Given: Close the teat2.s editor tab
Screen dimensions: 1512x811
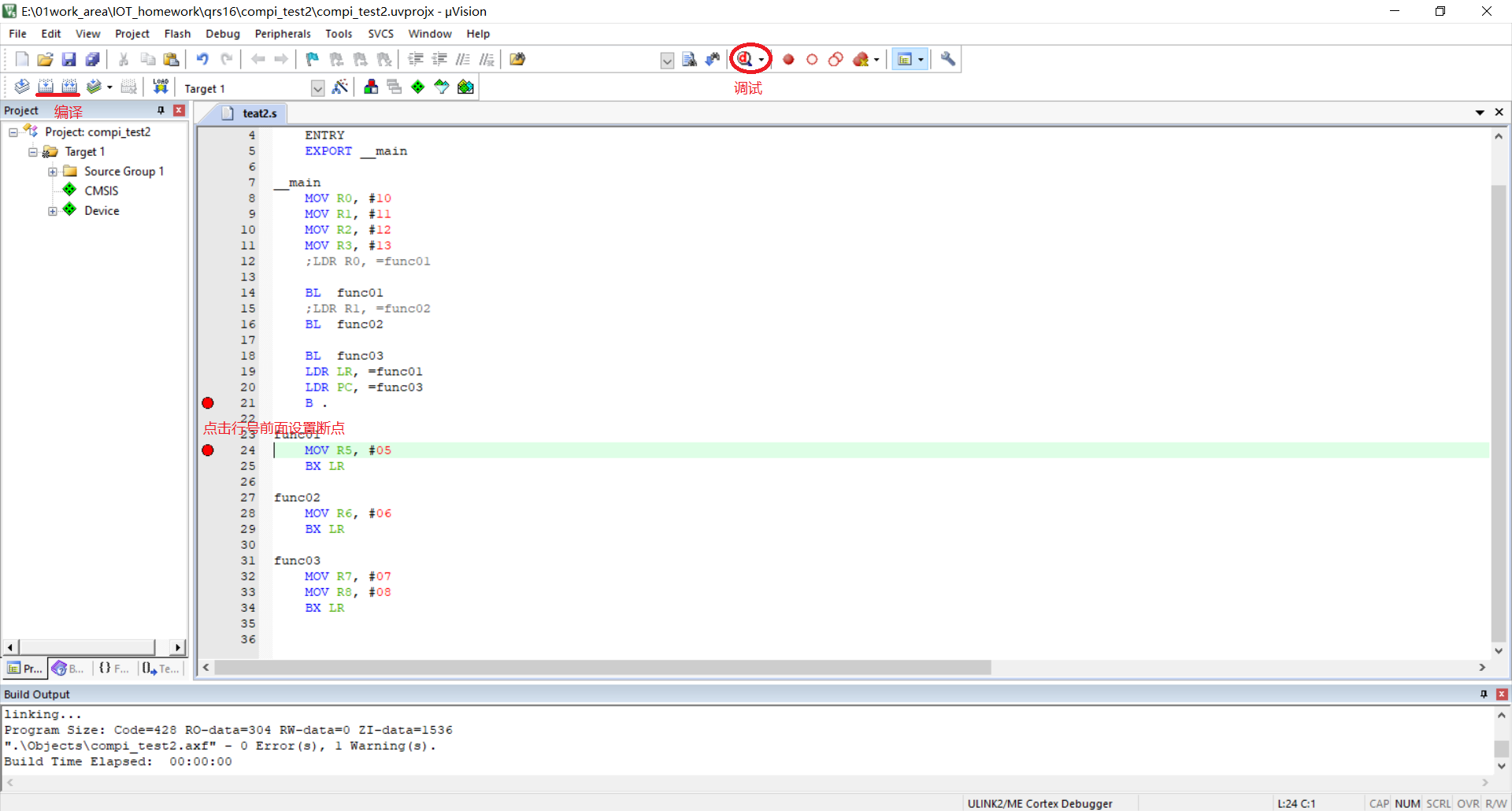Looking at the screenshot, I should [1499, 113].
